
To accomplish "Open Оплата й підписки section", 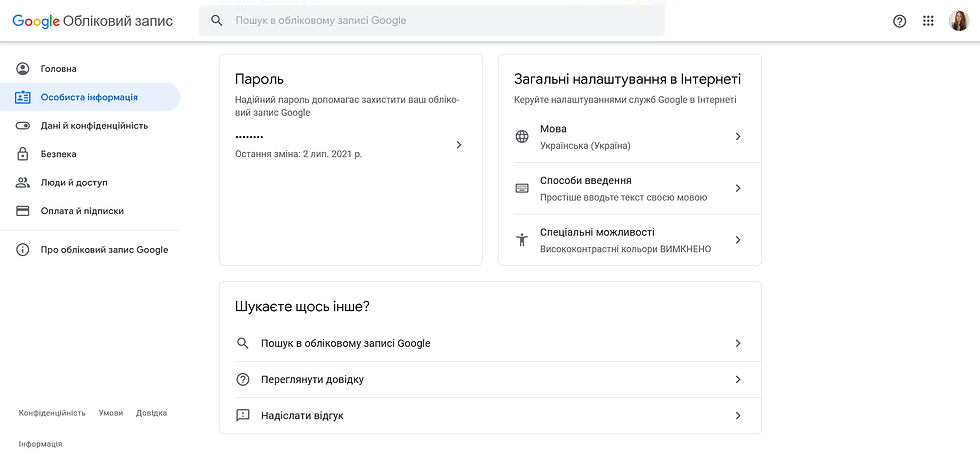I will tap(90, 211).
